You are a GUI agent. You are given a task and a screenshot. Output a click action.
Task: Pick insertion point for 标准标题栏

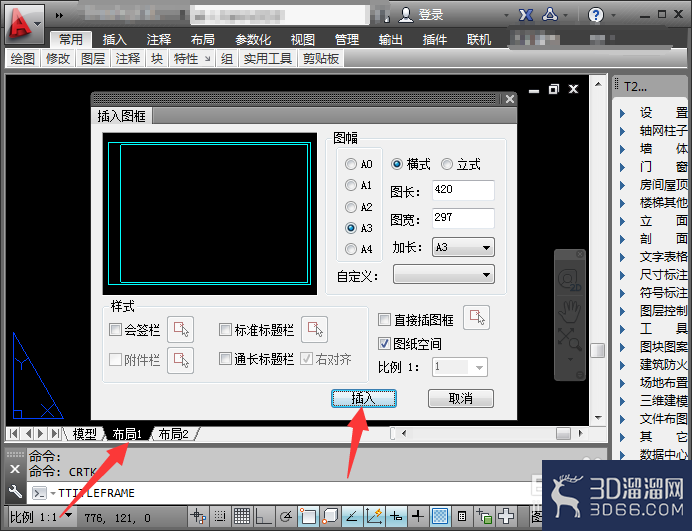(314, 329)
